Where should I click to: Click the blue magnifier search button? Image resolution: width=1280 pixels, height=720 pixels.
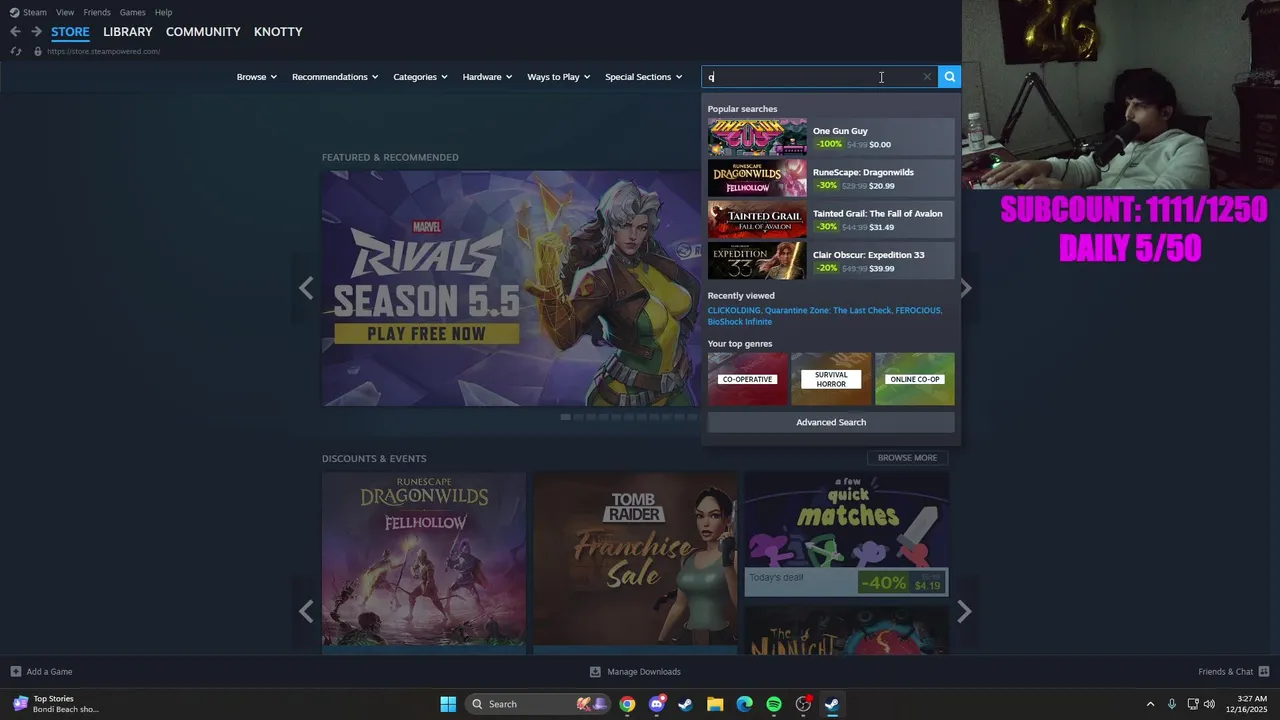tap(949, 77)
